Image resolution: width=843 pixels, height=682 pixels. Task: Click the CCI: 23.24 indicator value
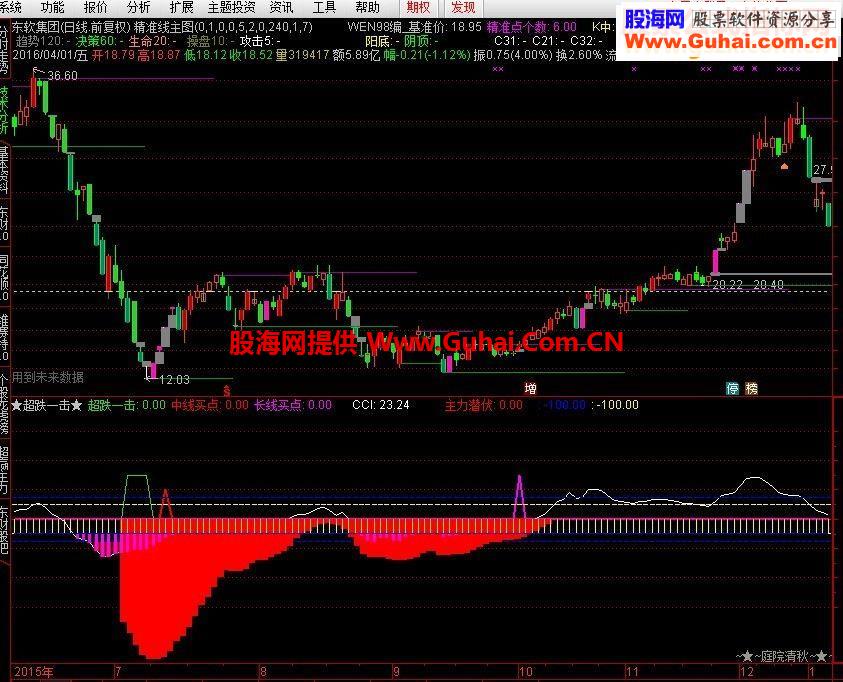[381, 405]
